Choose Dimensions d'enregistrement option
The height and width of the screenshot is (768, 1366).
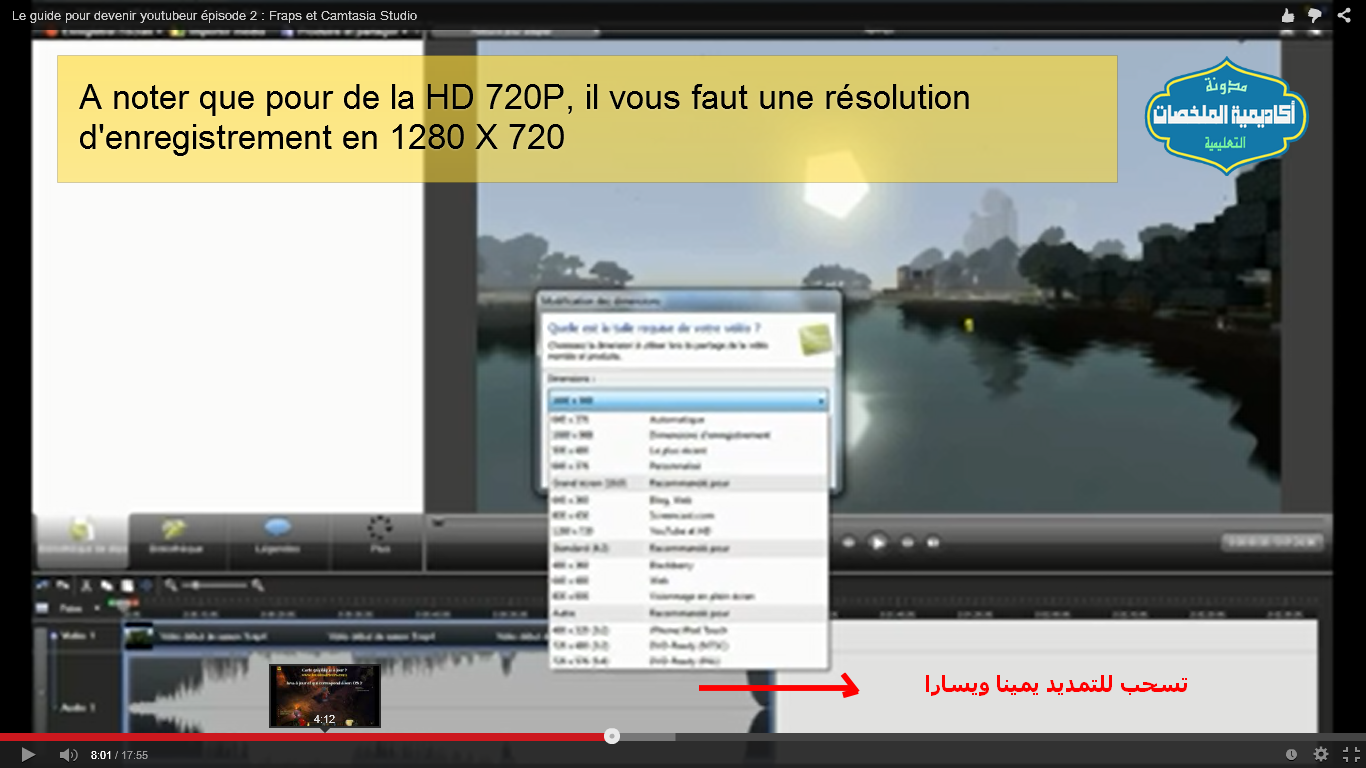(x=689, y=435)
